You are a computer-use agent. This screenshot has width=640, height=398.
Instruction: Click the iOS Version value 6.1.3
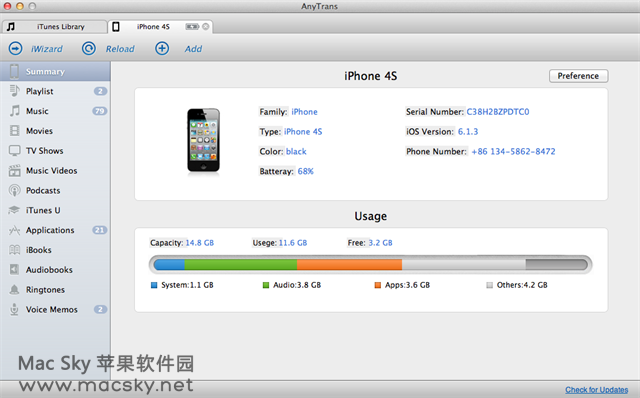468,131
